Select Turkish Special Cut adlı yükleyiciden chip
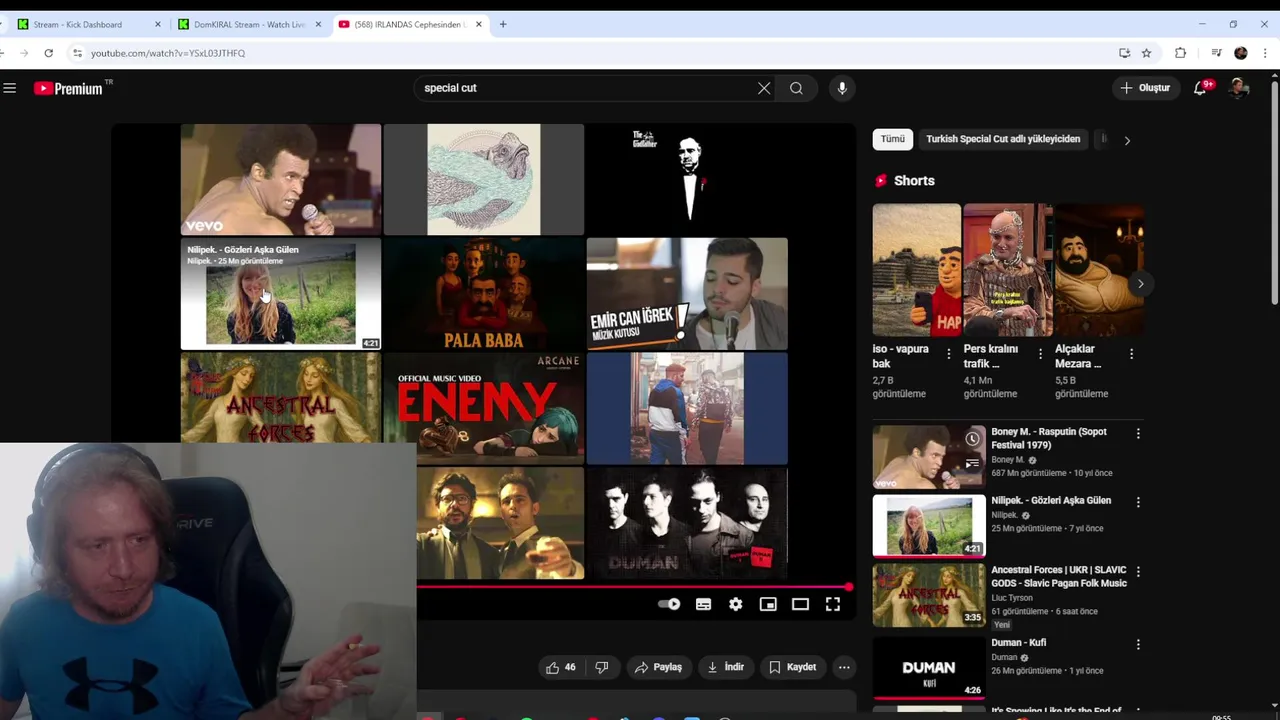The image size is (1280, 720). (x=1003, y=139)
